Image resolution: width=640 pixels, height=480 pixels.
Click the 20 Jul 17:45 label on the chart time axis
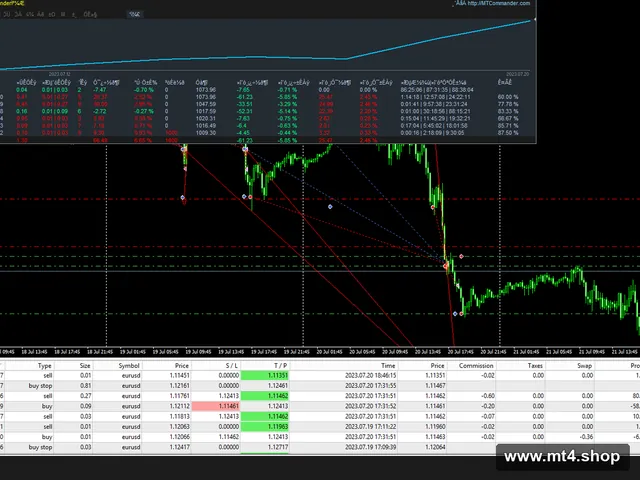click(x=460, y=352)
